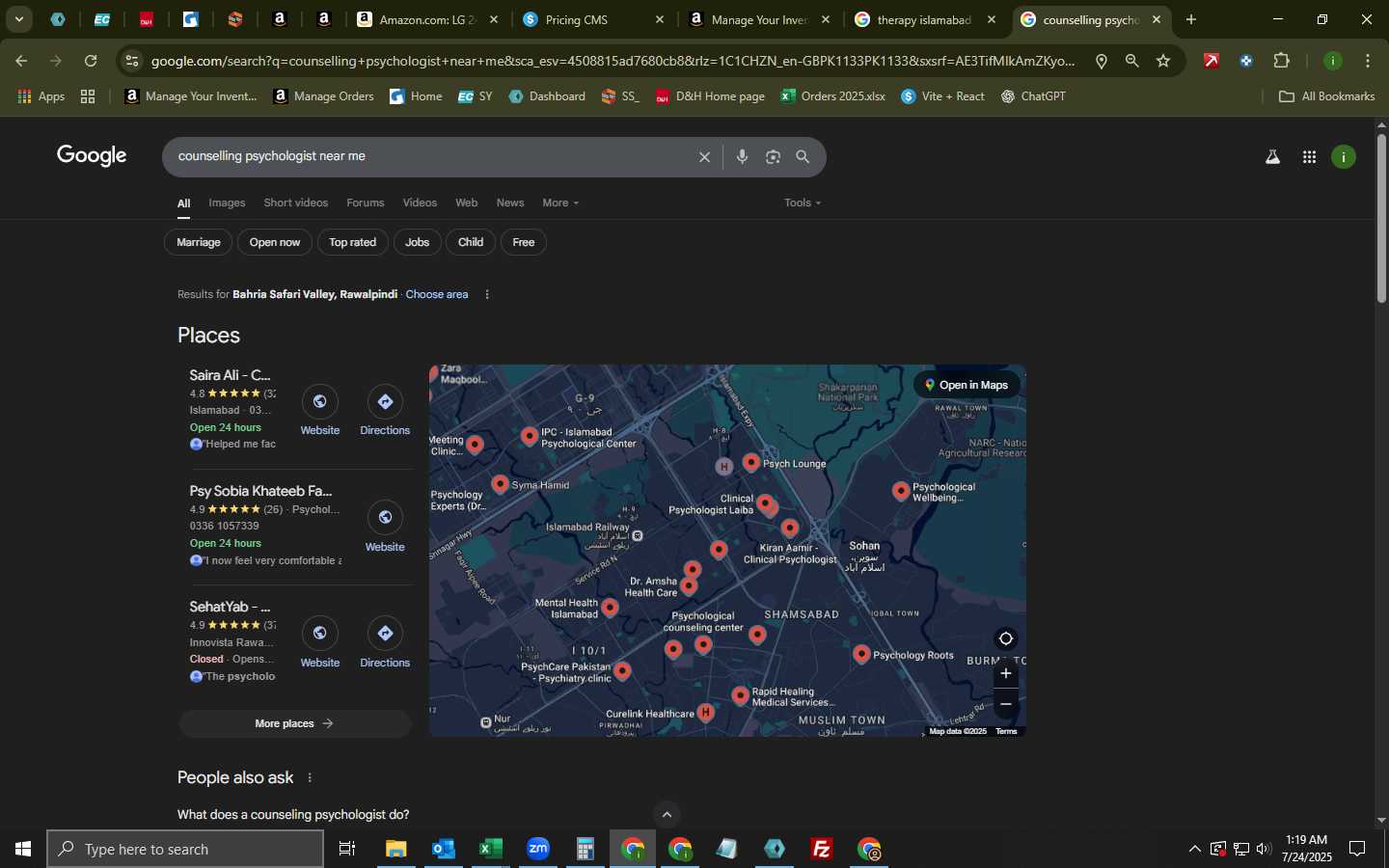Start voice search with microphone icon
This screenshot has height=868, width=1389.
742,157
